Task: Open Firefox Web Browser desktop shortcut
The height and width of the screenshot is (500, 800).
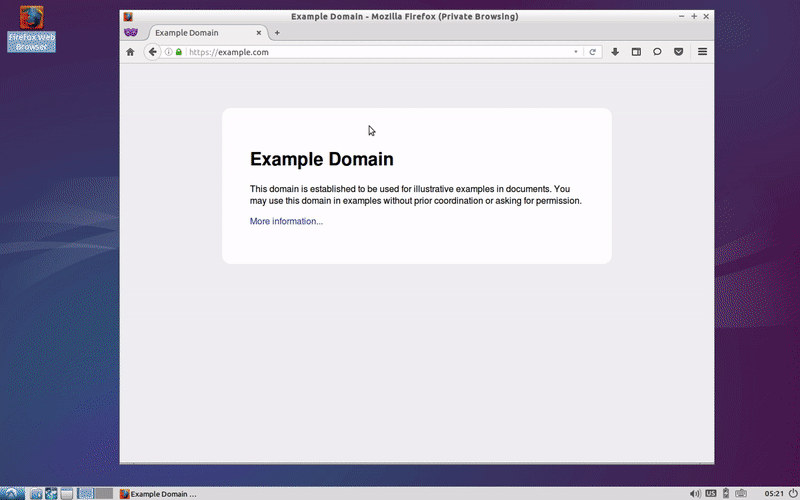Action: [32, 29]
